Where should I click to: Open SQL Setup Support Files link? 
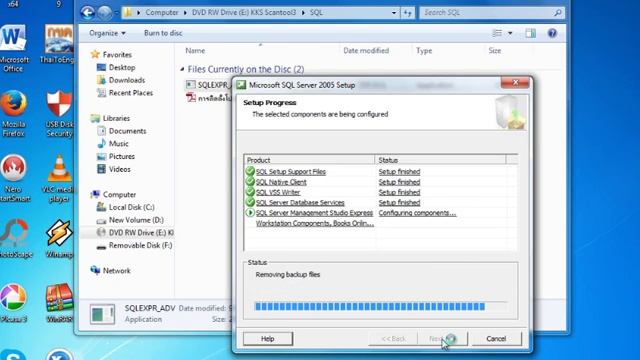[291, 172]
